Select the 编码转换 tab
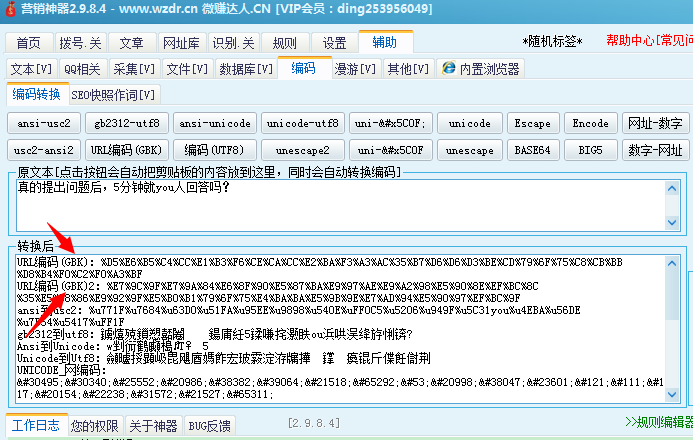The height and width of the screenshot is (440, 693). coord(37,94)
